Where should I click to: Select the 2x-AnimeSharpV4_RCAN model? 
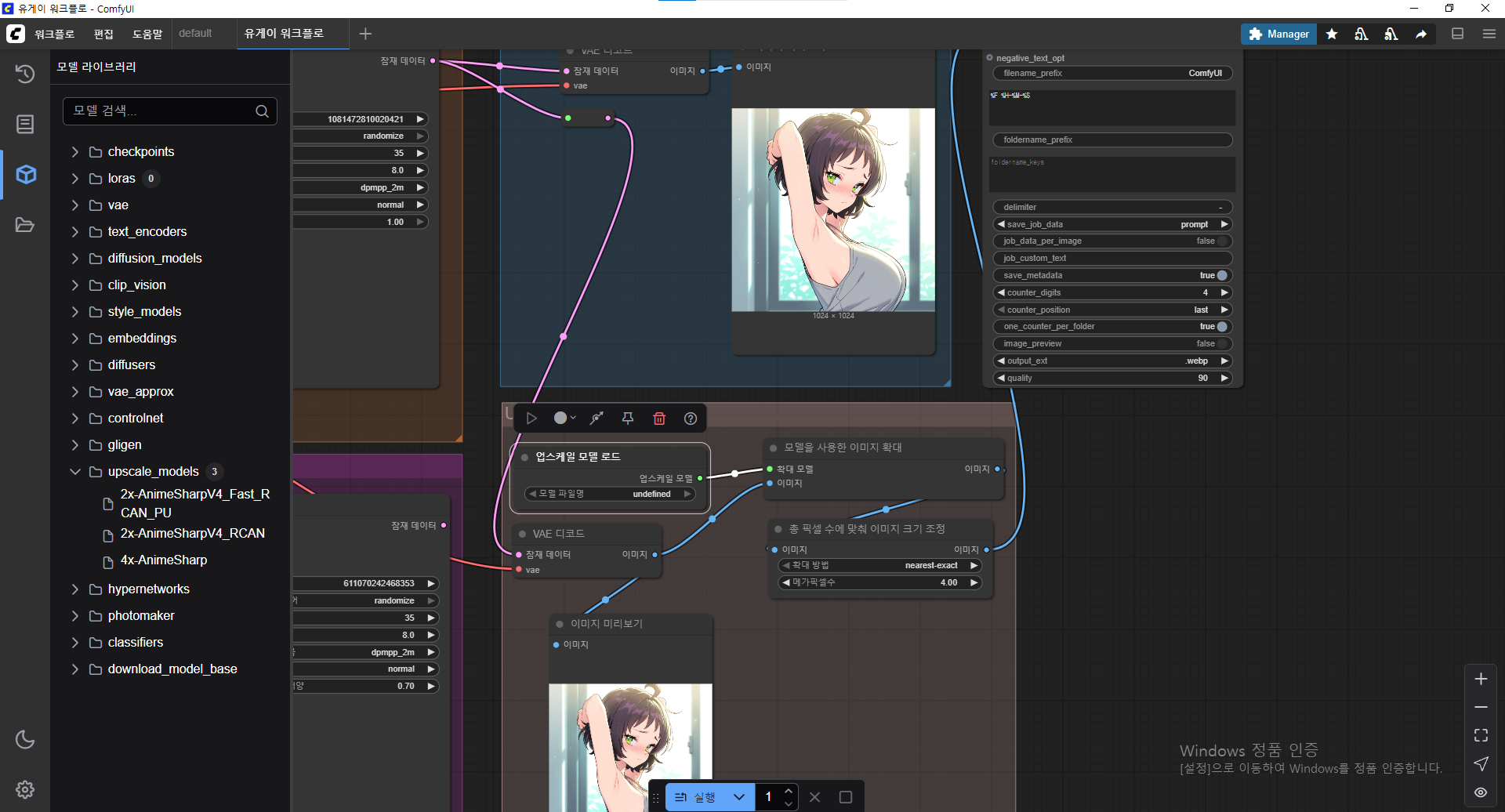click(x=193, y=534)
